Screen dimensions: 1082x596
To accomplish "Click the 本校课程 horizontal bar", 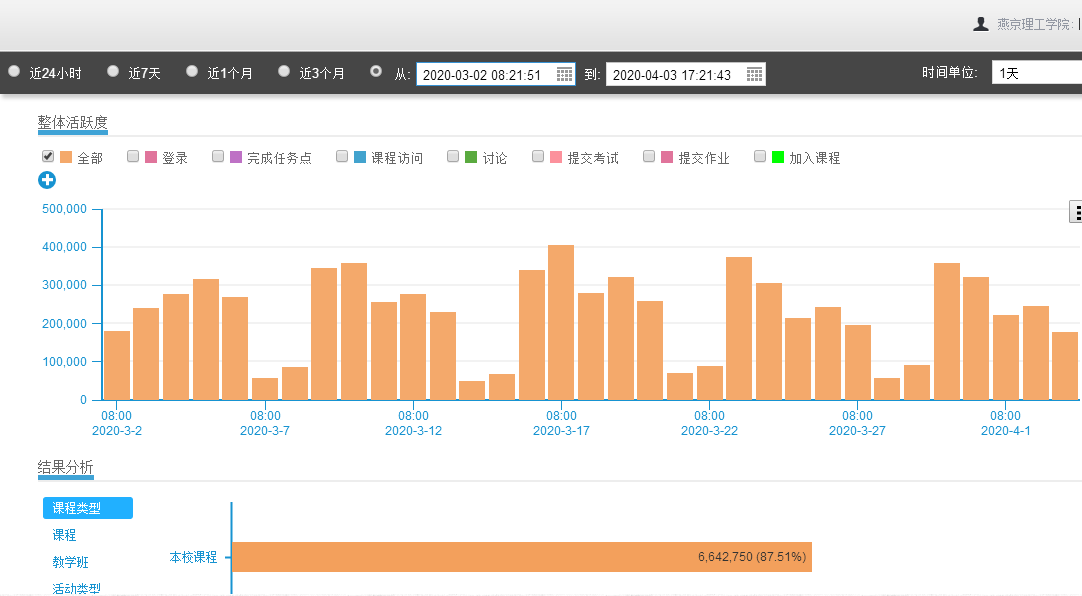I will [x=520, y=557].
